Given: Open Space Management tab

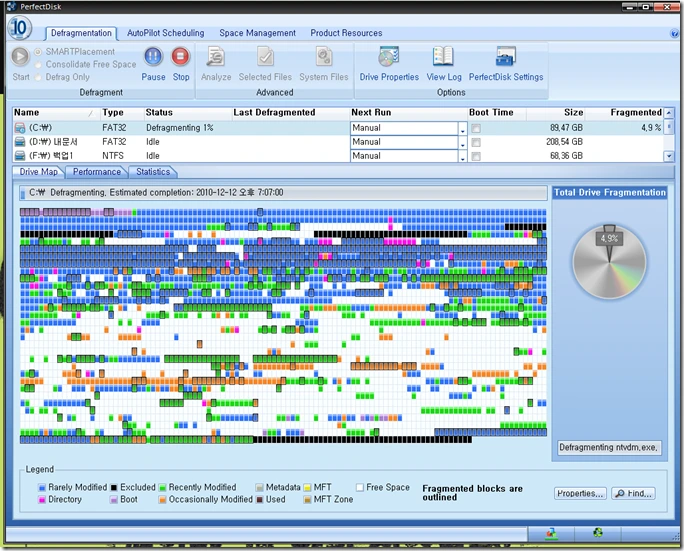Looking at the screenshot, I should click(257, 33).
